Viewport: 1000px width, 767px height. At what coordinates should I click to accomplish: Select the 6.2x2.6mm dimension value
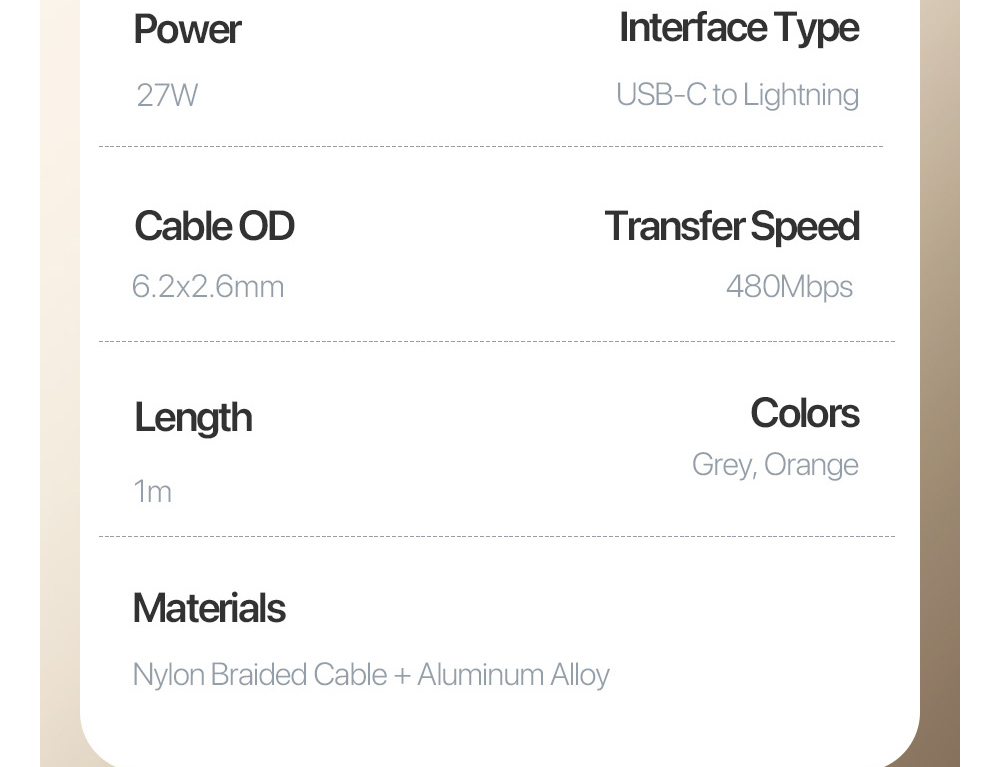[x=208, y=287]
